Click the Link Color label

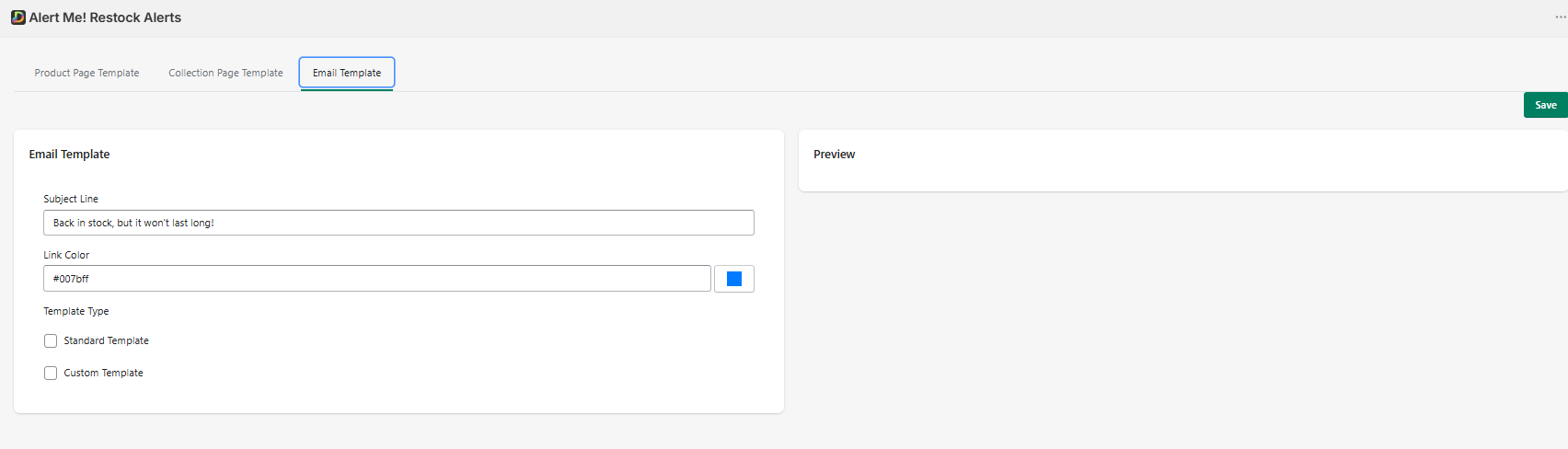point(66,255)
